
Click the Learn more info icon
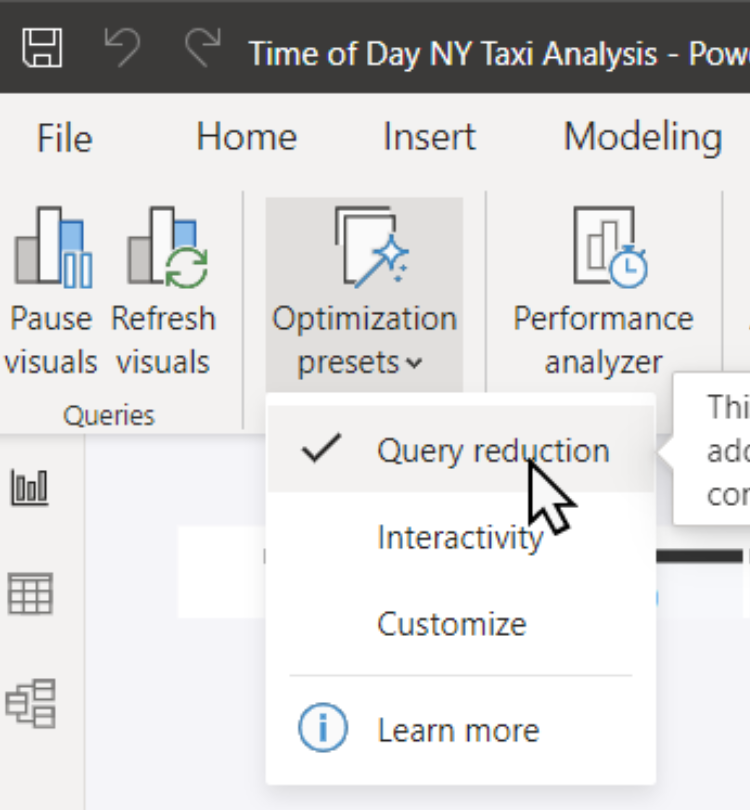323,727
